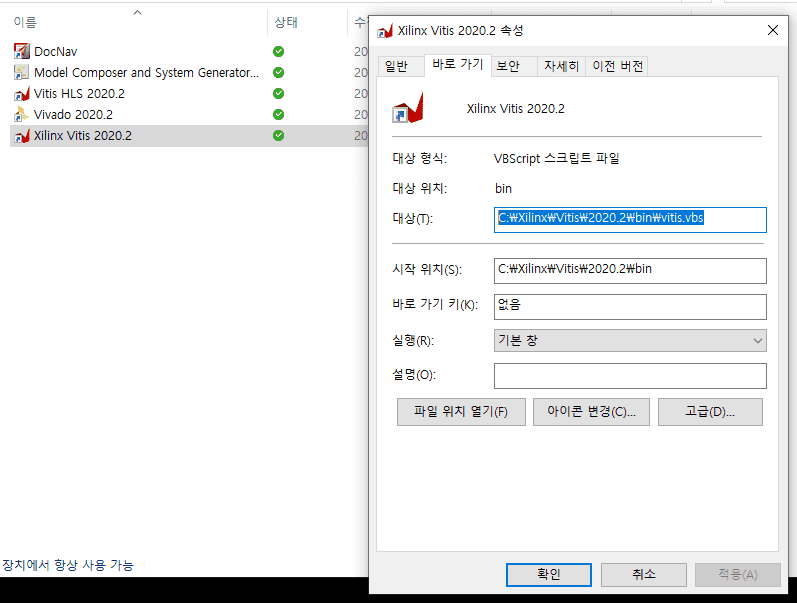Viewport: 797px width, 603px height.
Task: Click 파일 위치 열기 button
Action: coord(461,412)
